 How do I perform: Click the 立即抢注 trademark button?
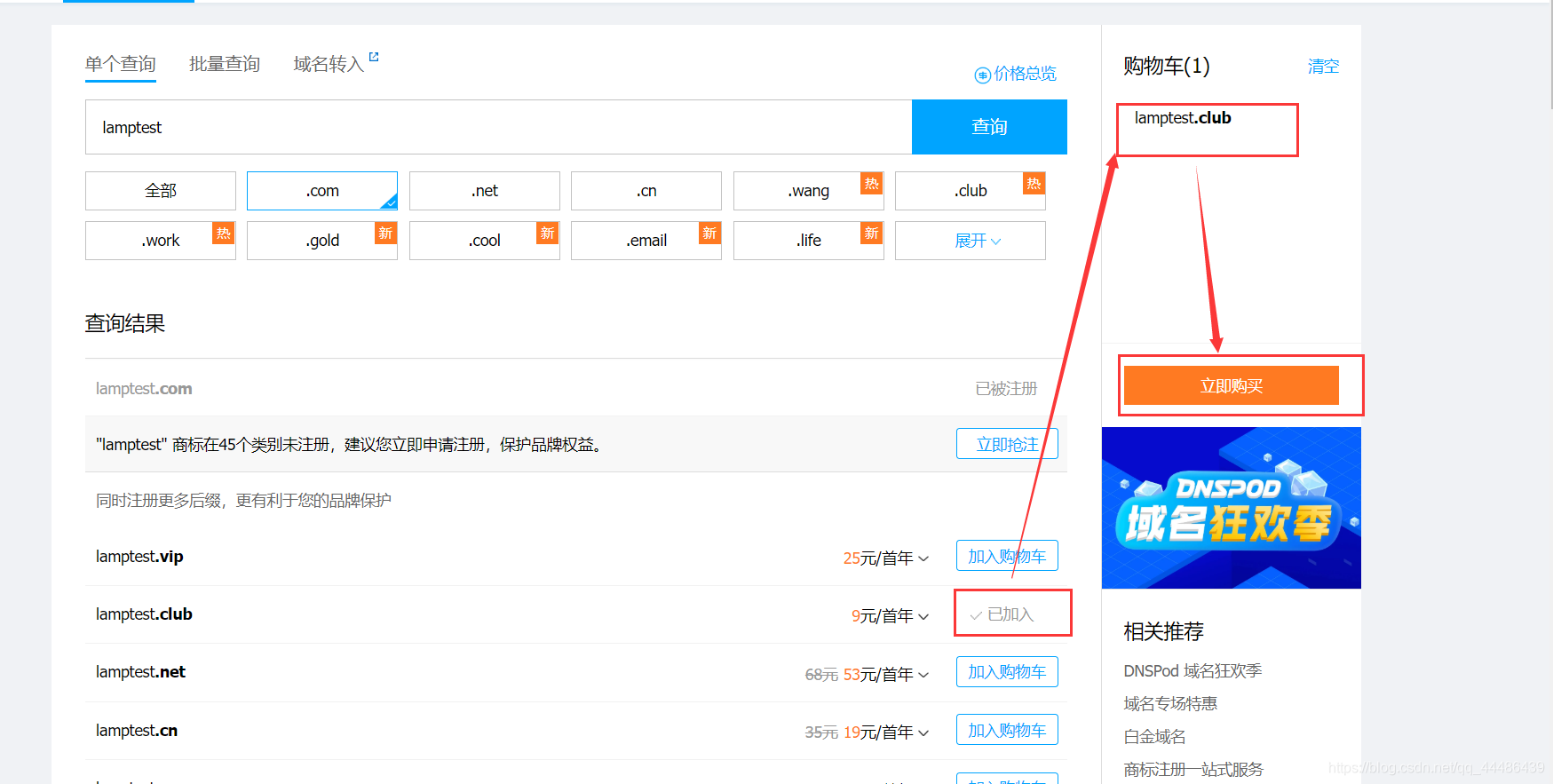pyautogui.click(x=1007, y=444)
